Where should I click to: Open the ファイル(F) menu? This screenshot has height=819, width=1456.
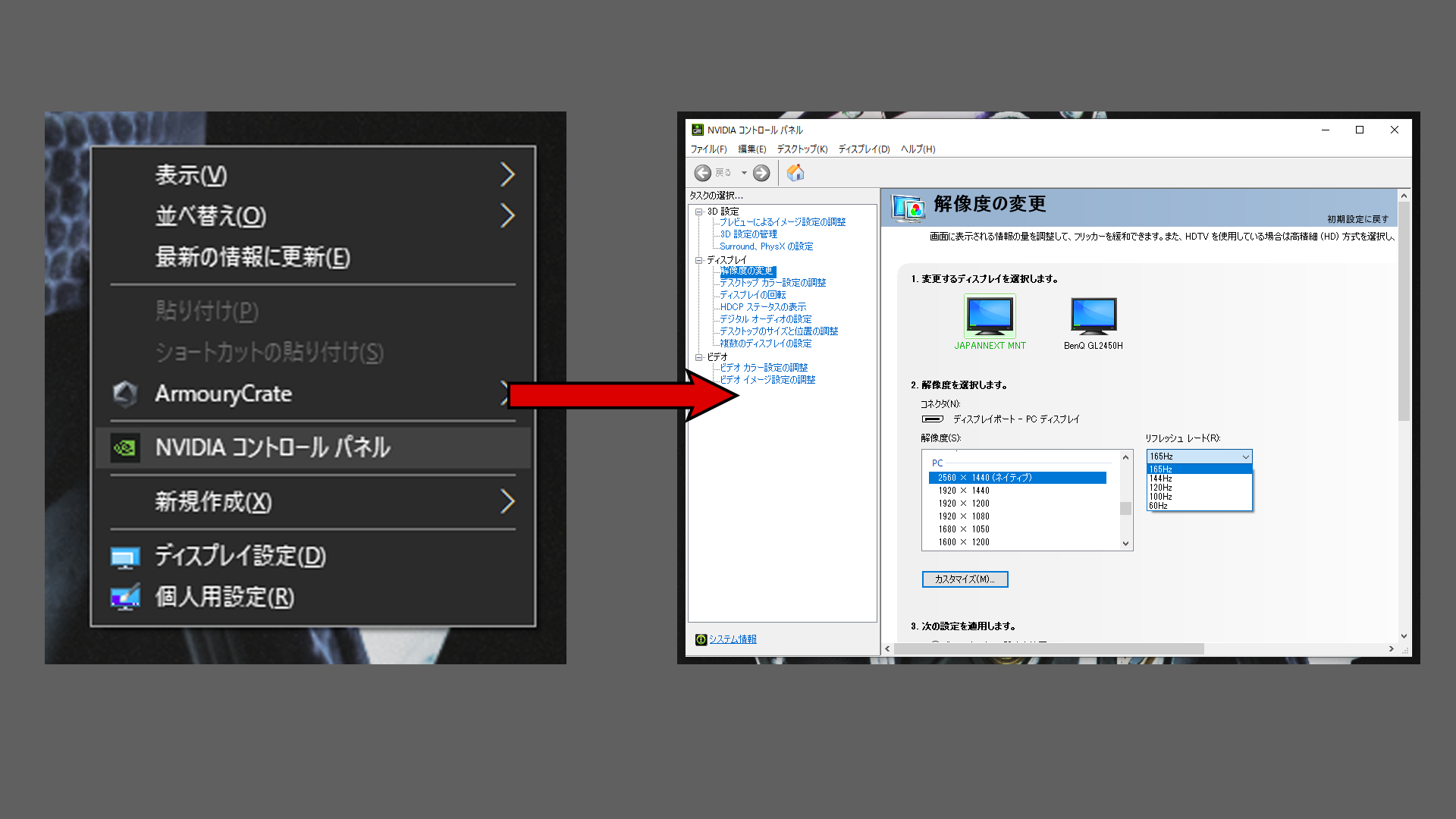pyautogui.click(x=708, y=149)
